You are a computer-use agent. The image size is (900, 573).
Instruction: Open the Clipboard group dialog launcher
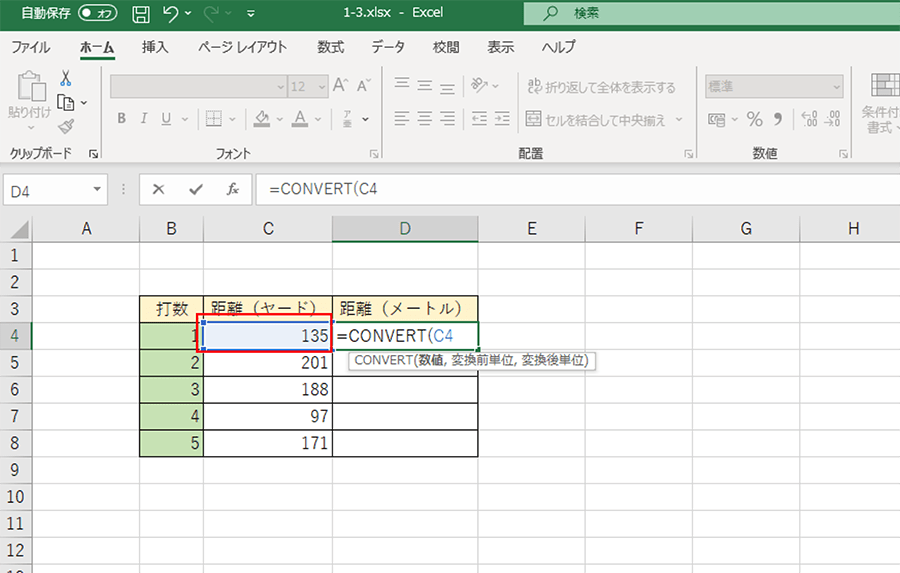click(93, 153)
